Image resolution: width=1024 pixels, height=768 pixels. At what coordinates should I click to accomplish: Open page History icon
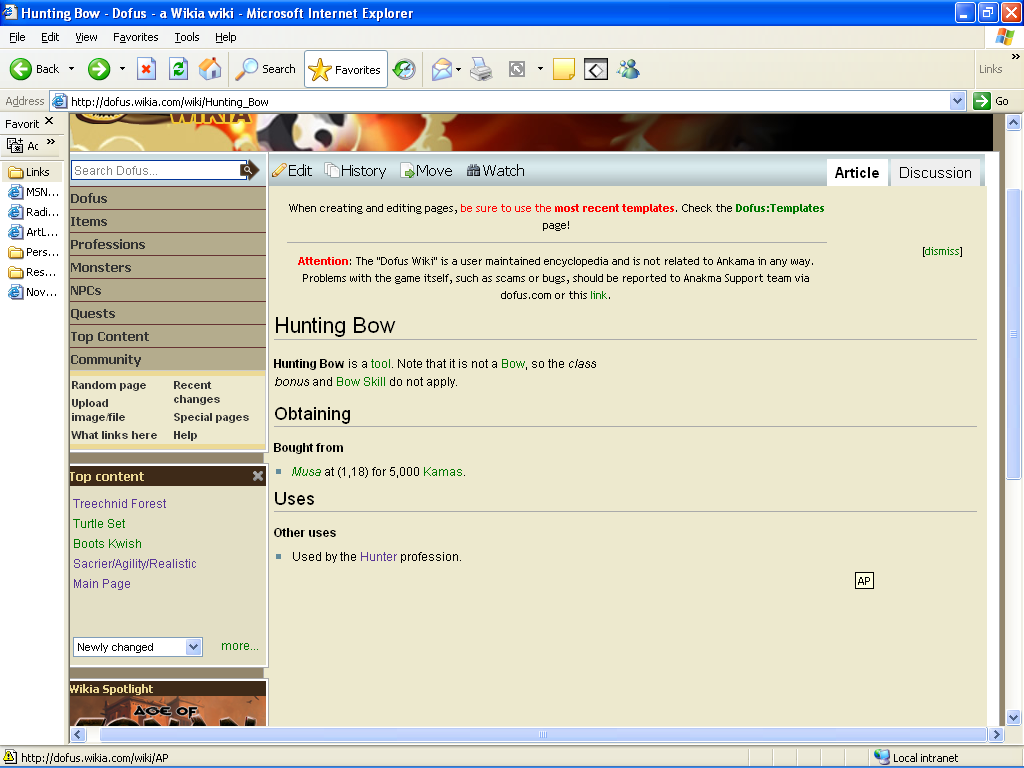coord(332,171)
